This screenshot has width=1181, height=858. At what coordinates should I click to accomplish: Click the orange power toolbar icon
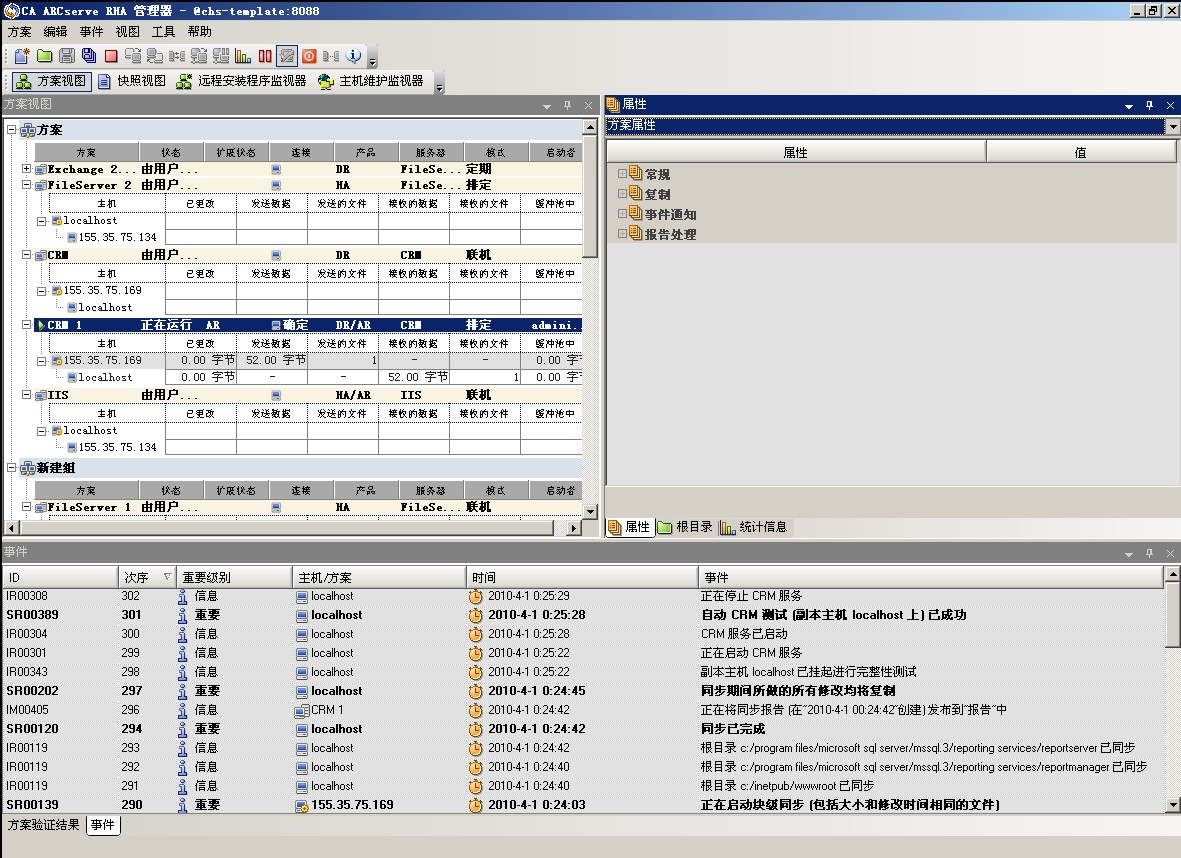coord(309,56)
